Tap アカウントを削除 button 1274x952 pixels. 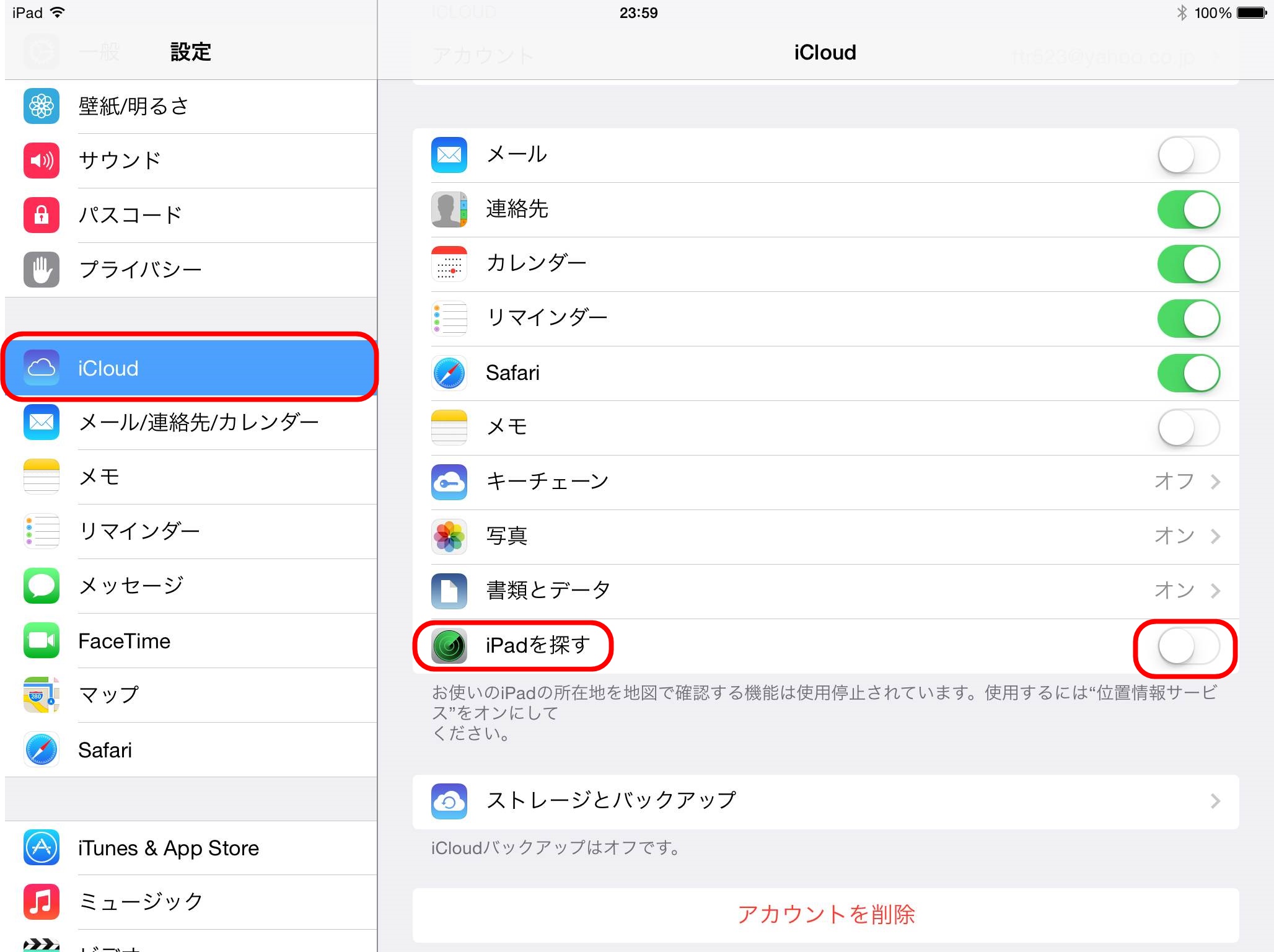[x=825, y=915]
